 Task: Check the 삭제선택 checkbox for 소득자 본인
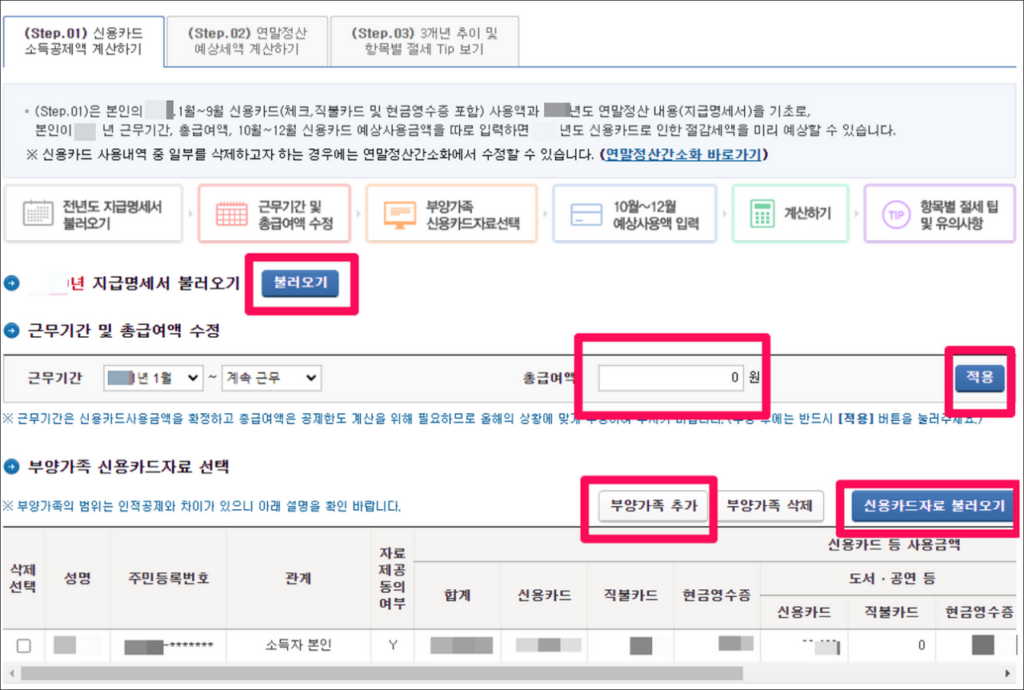[24, 646]
